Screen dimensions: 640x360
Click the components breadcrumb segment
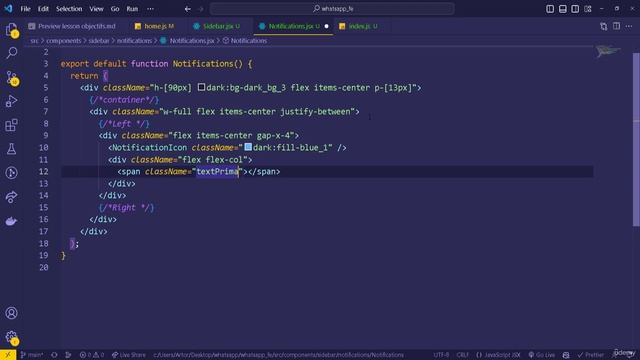point(64,41)
